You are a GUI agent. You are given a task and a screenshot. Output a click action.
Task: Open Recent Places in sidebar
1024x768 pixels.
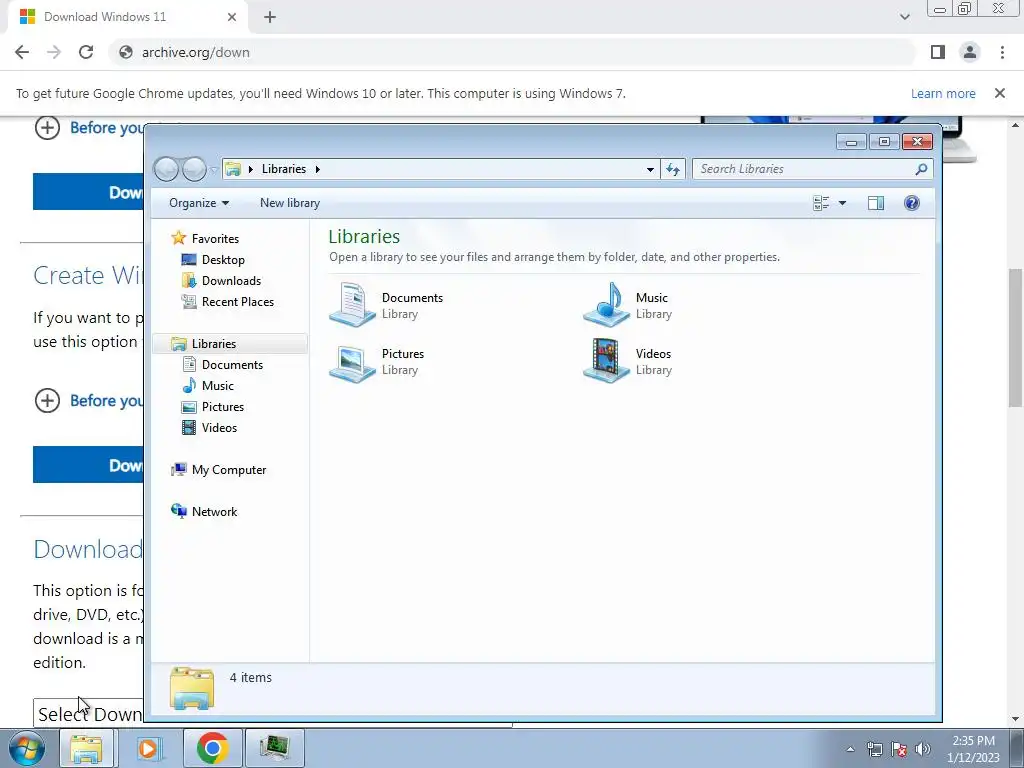pyautogui.click(x=238, y=302)
